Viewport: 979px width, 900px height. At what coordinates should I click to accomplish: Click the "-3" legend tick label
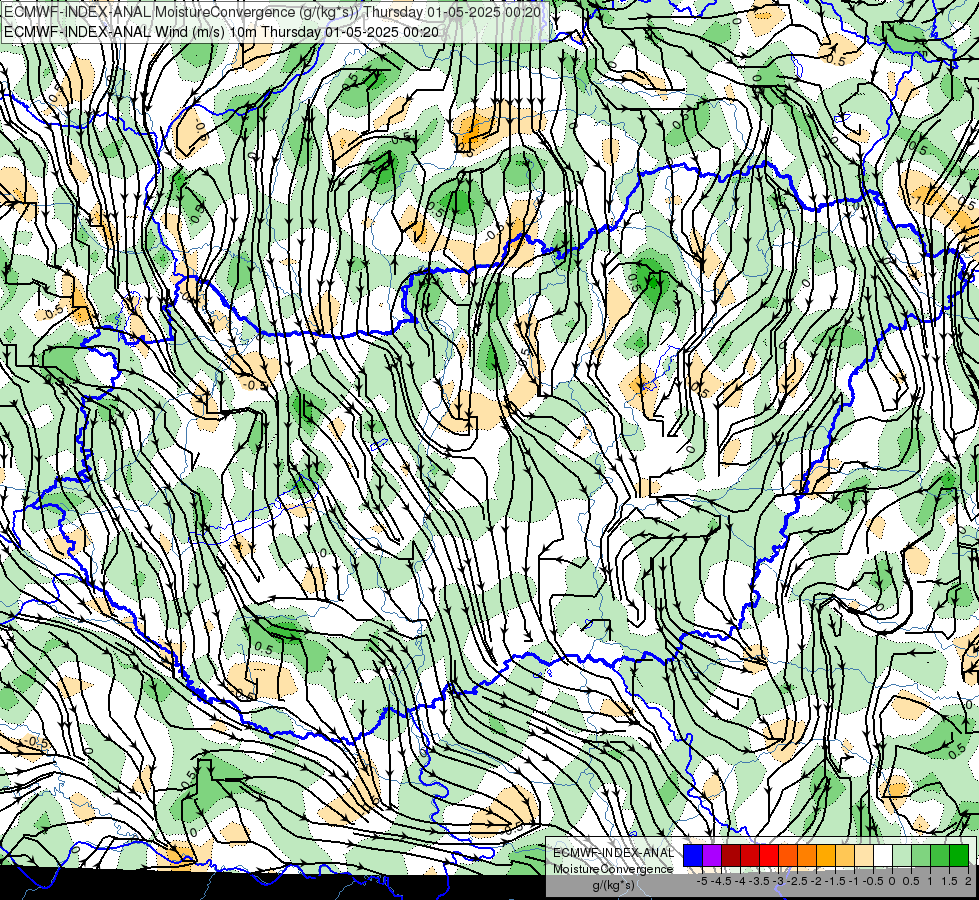tap(778, 881)
